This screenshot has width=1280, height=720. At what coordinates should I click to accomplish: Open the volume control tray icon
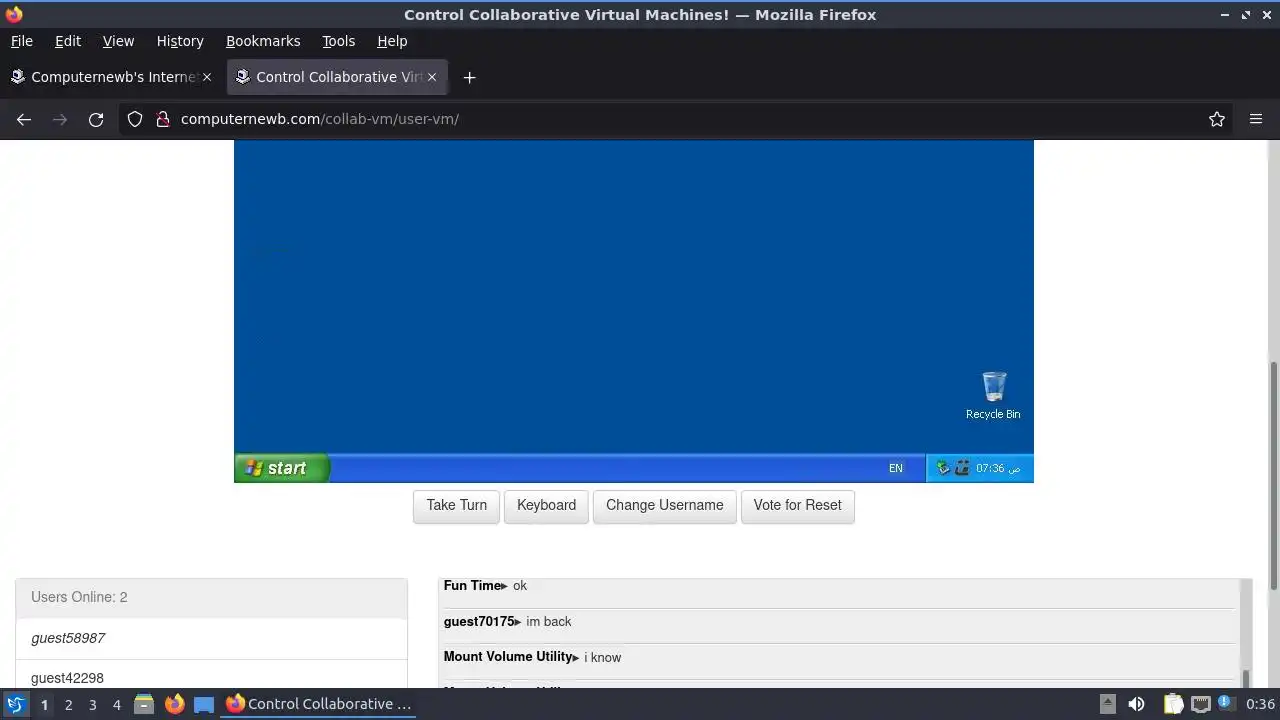pyautogui.click(x=1136, y=704)
